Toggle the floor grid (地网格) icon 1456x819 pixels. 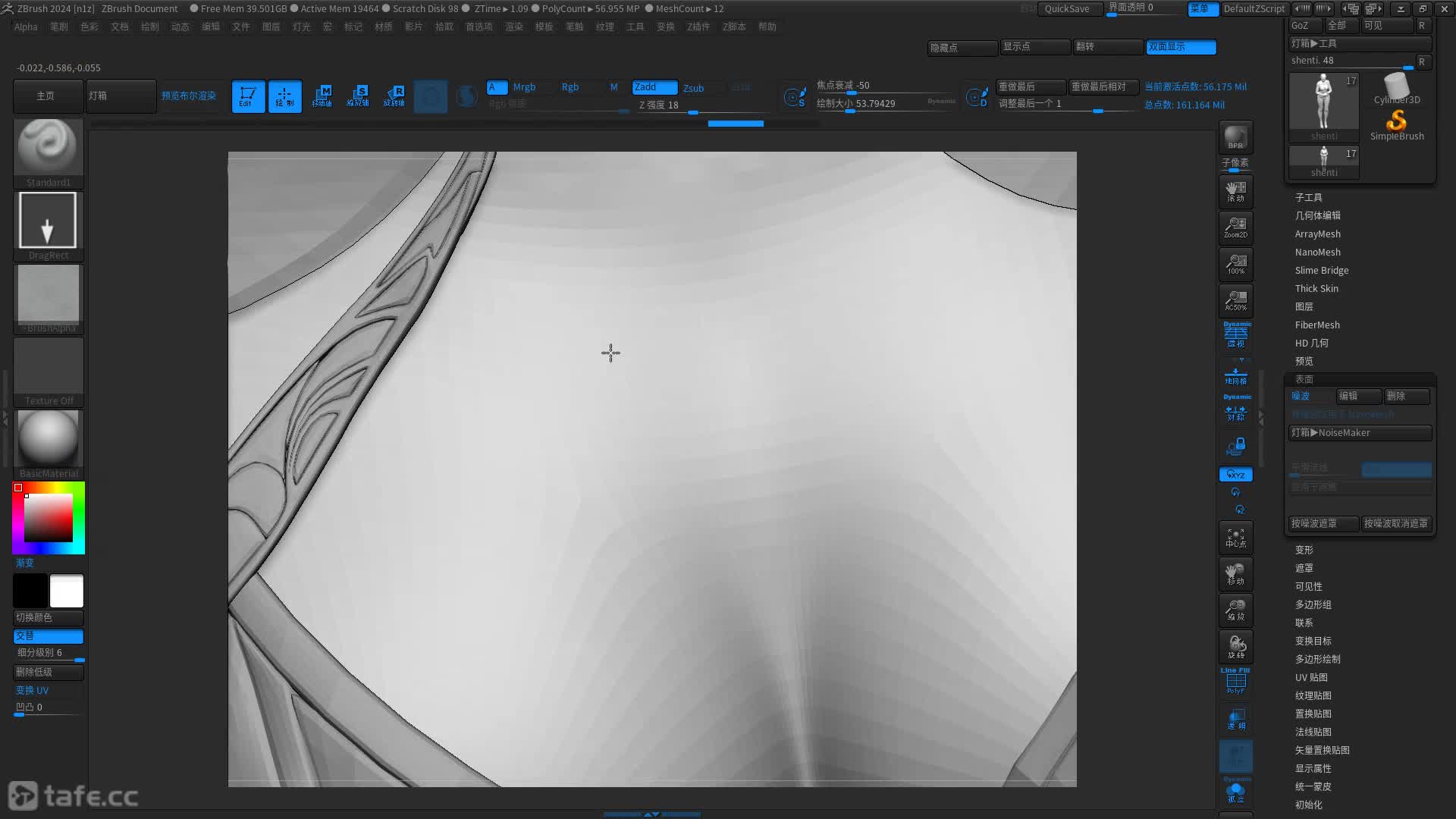[x=1235, y=375]
